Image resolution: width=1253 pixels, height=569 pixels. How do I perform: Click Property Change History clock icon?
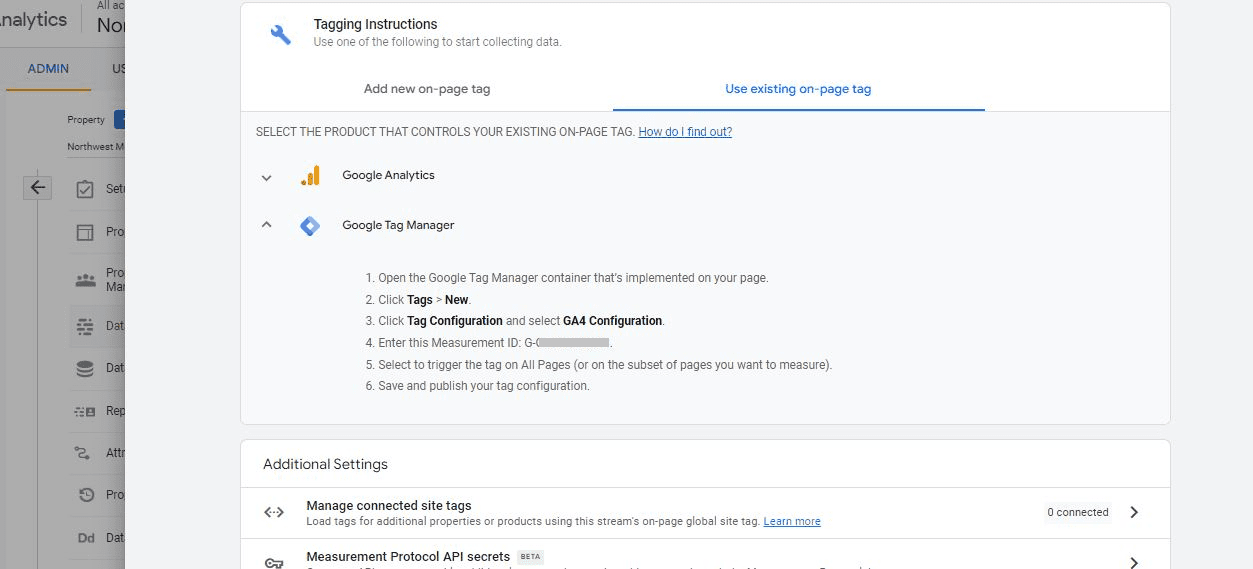[x=86, y=495]
